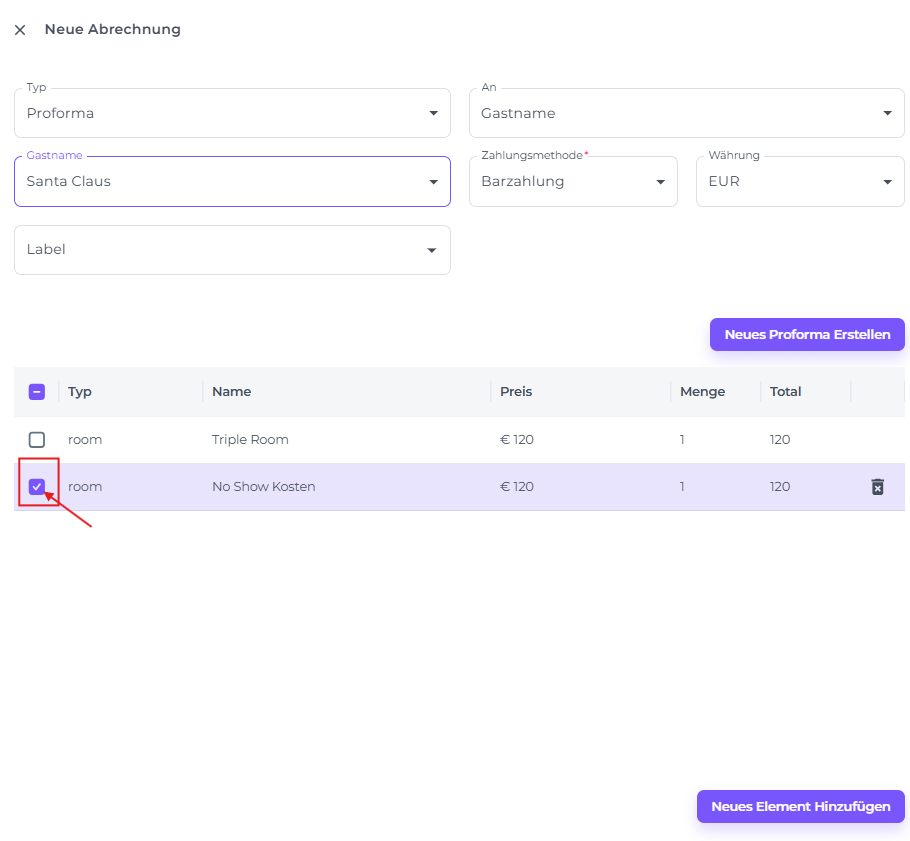Check the Triple Room row checkbox
The image size is (910, 841).
[37, 440]
